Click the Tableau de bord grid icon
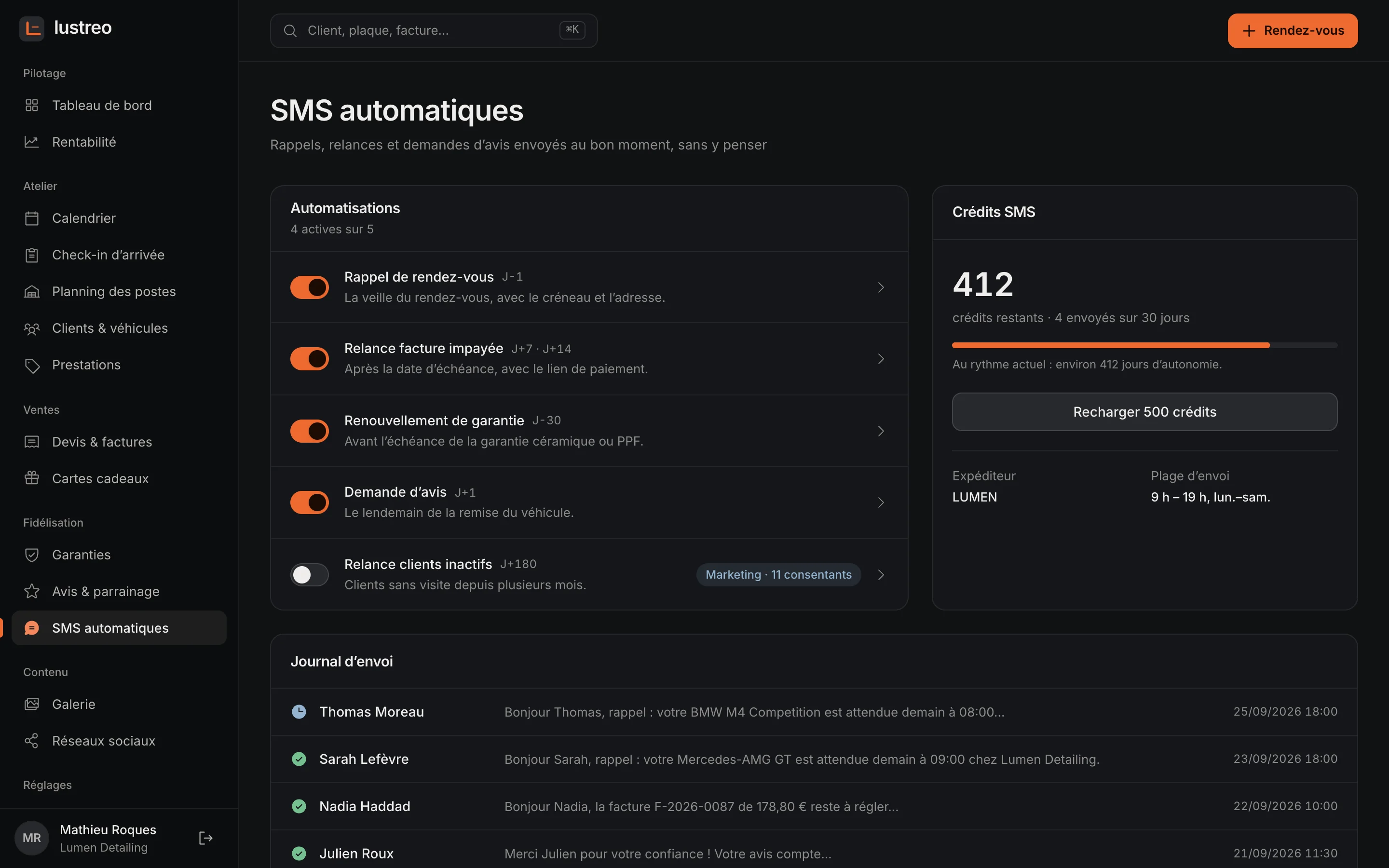The image size is (1389, 868). click(x=31, y=106)
